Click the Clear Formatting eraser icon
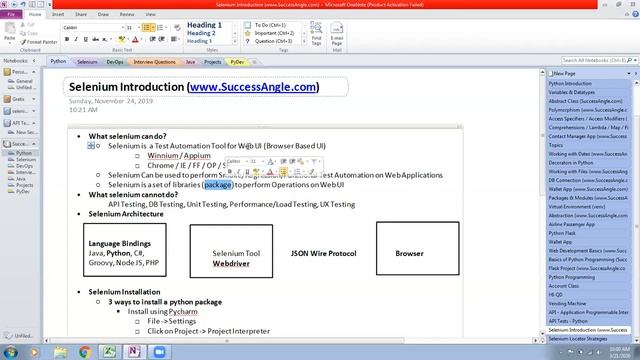Viewport: 640px width, 360px height. (177, 28)
